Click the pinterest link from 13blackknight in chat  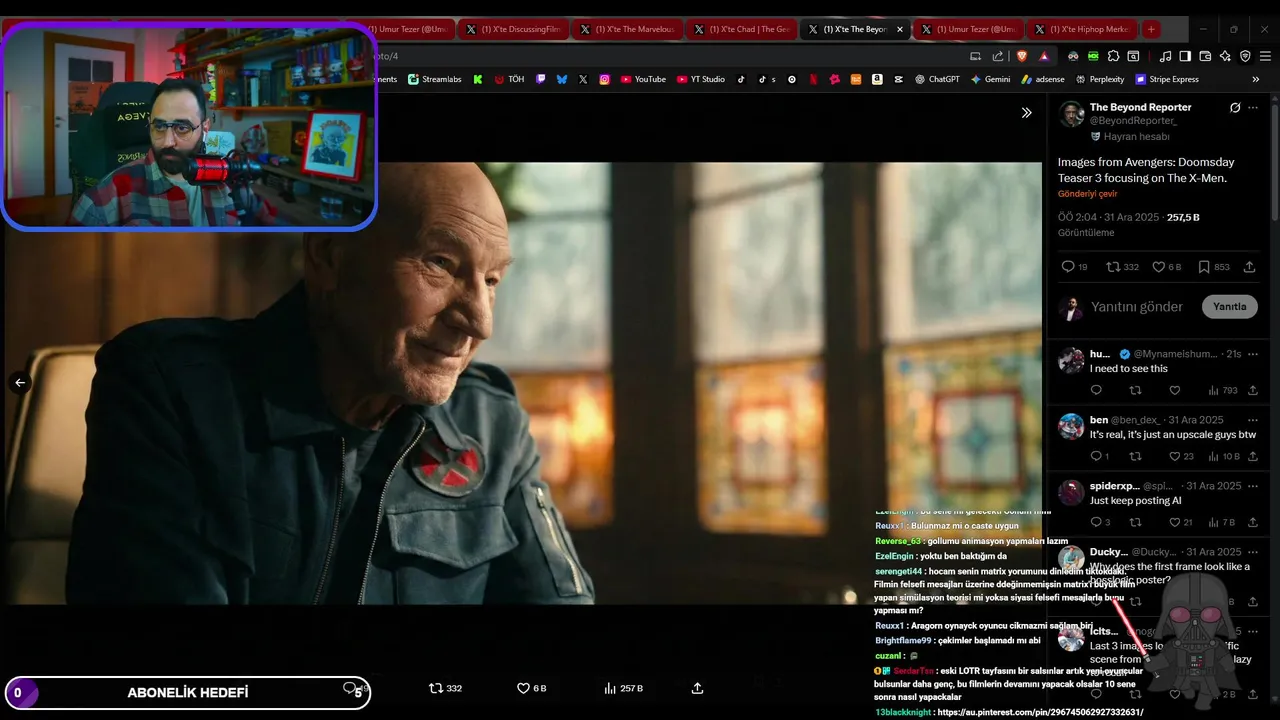[1040, 712]
